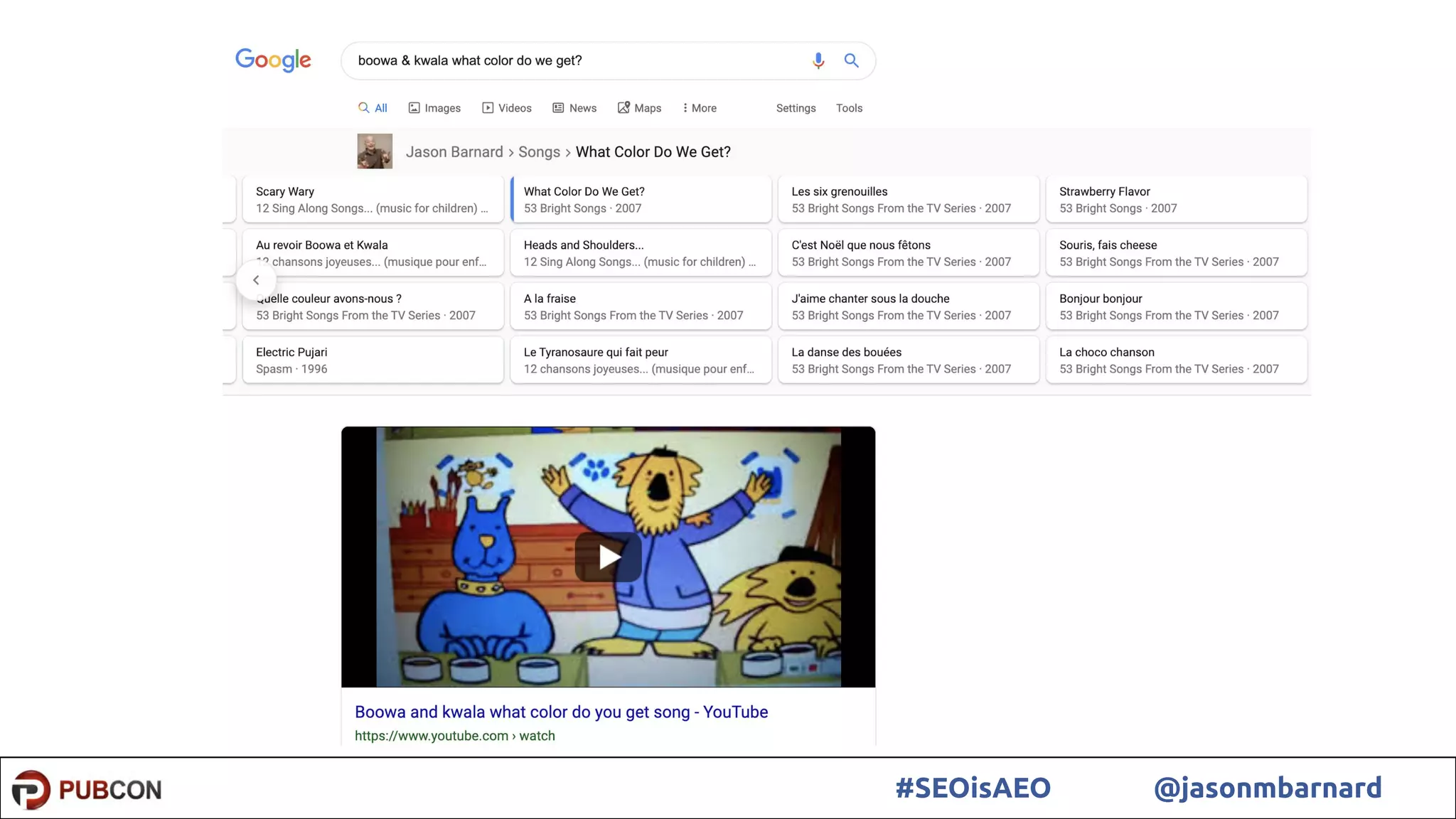
Task: Click the Google logo
Action: coord(273,60)
